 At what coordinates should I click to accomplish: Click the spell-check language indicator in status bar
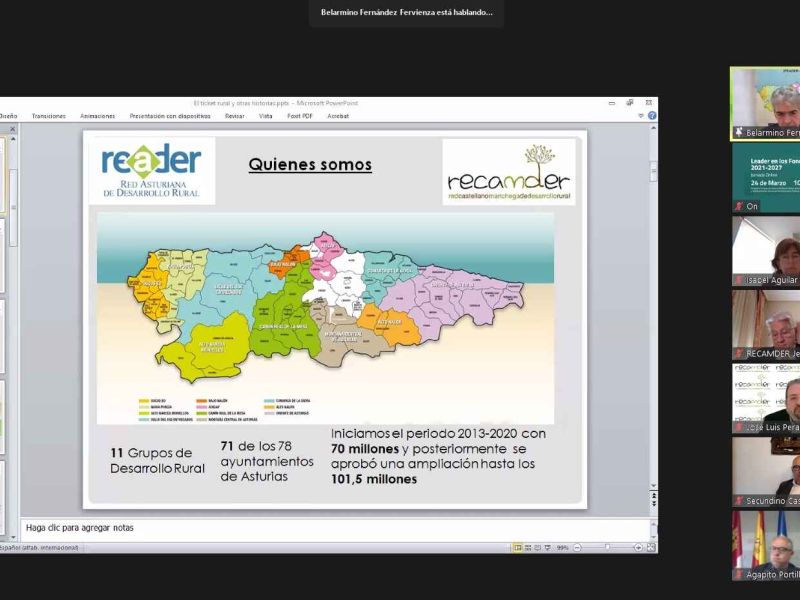(39, 548)
